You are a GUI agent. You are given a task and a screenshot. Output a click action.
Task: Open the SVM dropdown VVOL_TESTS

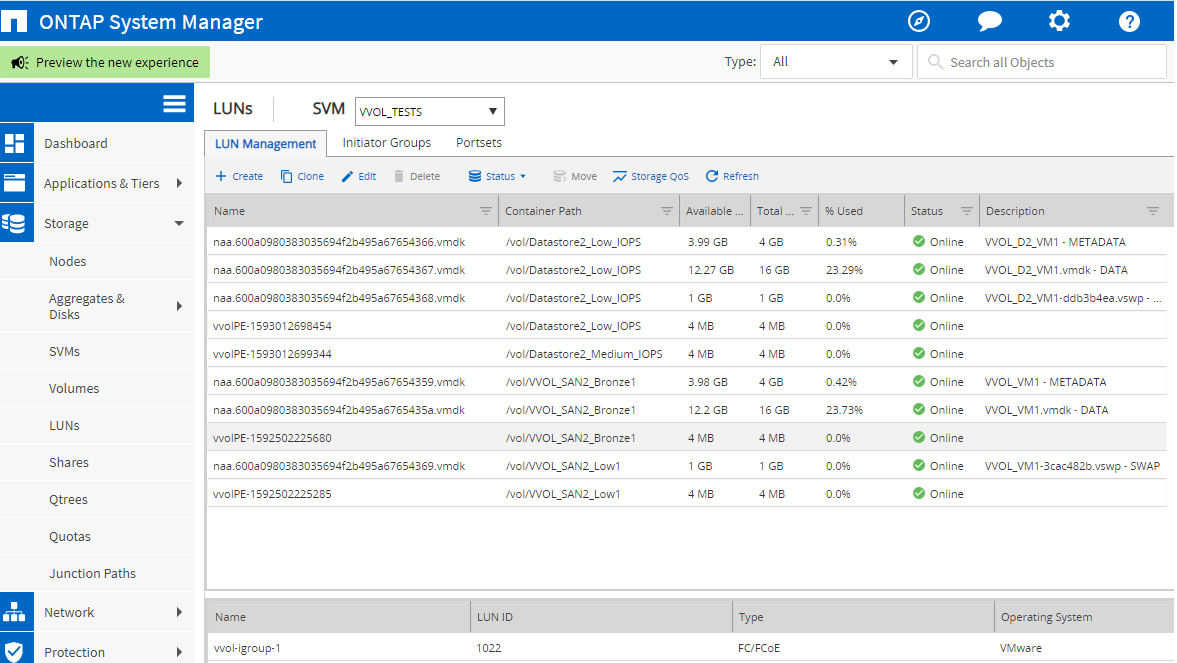[x=429, y=111]
